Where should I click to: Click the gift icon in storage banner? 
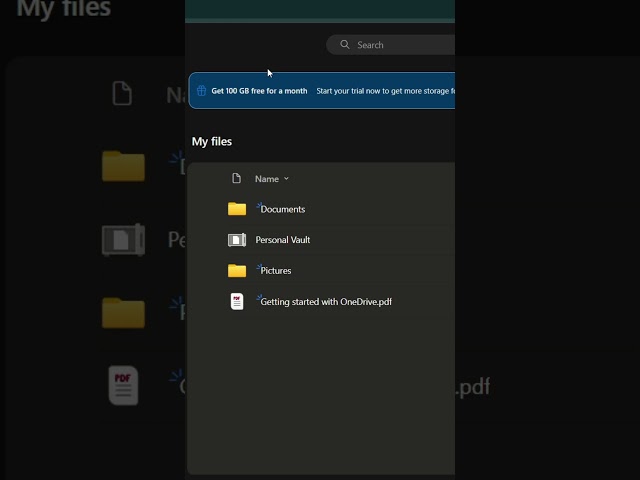click(201, 91)
